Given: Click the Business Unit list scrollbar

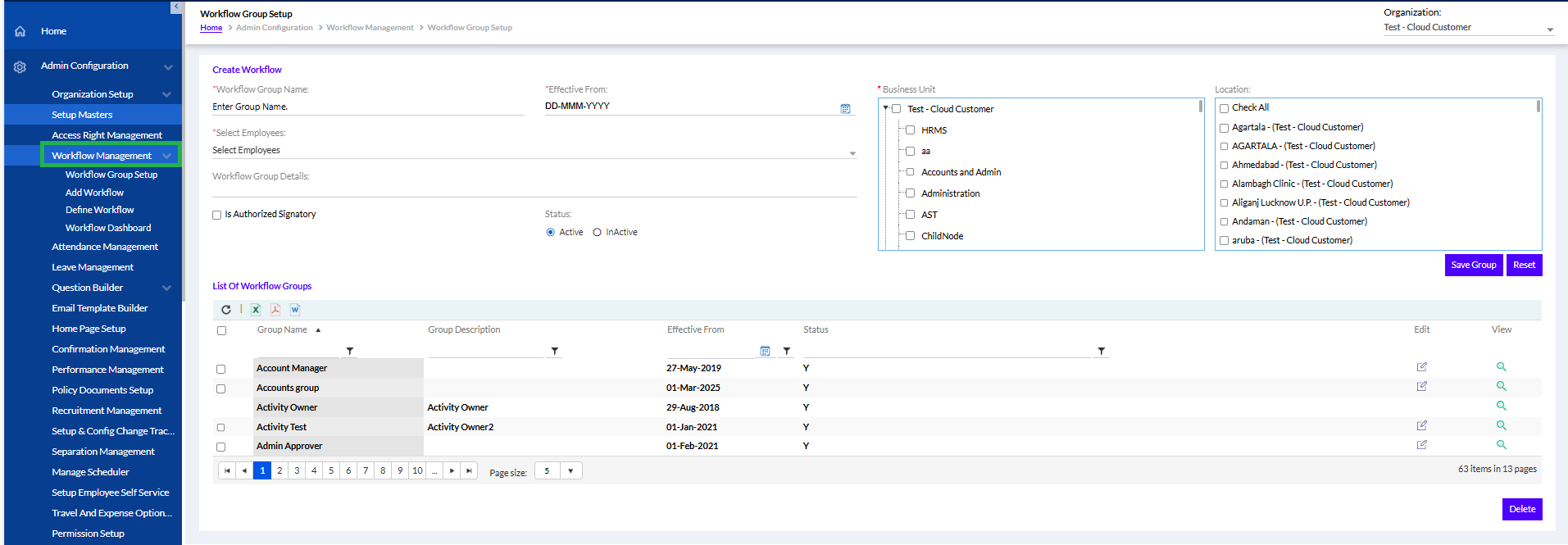Looking at the screenshot, I should coord(1201,106).
